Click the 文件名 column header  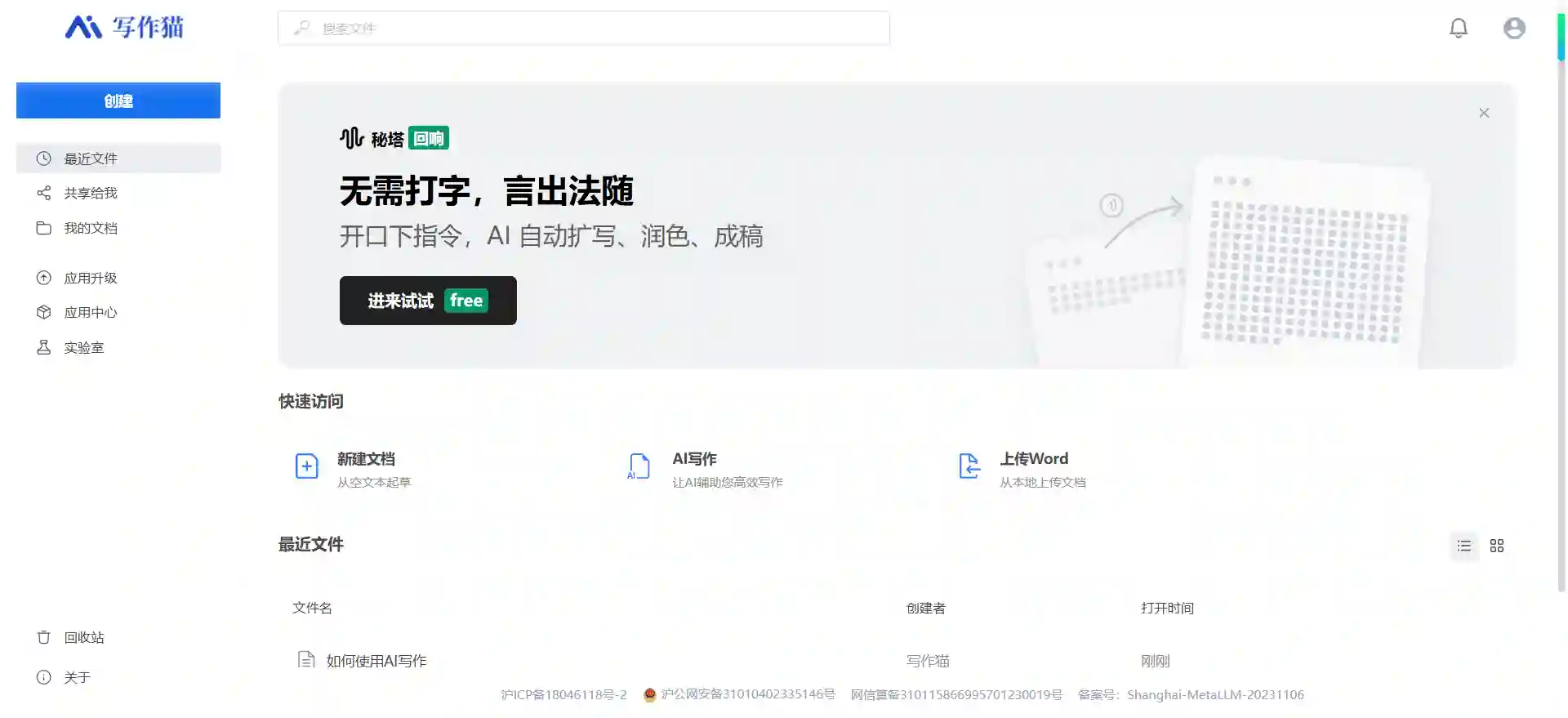click(312, 608)
